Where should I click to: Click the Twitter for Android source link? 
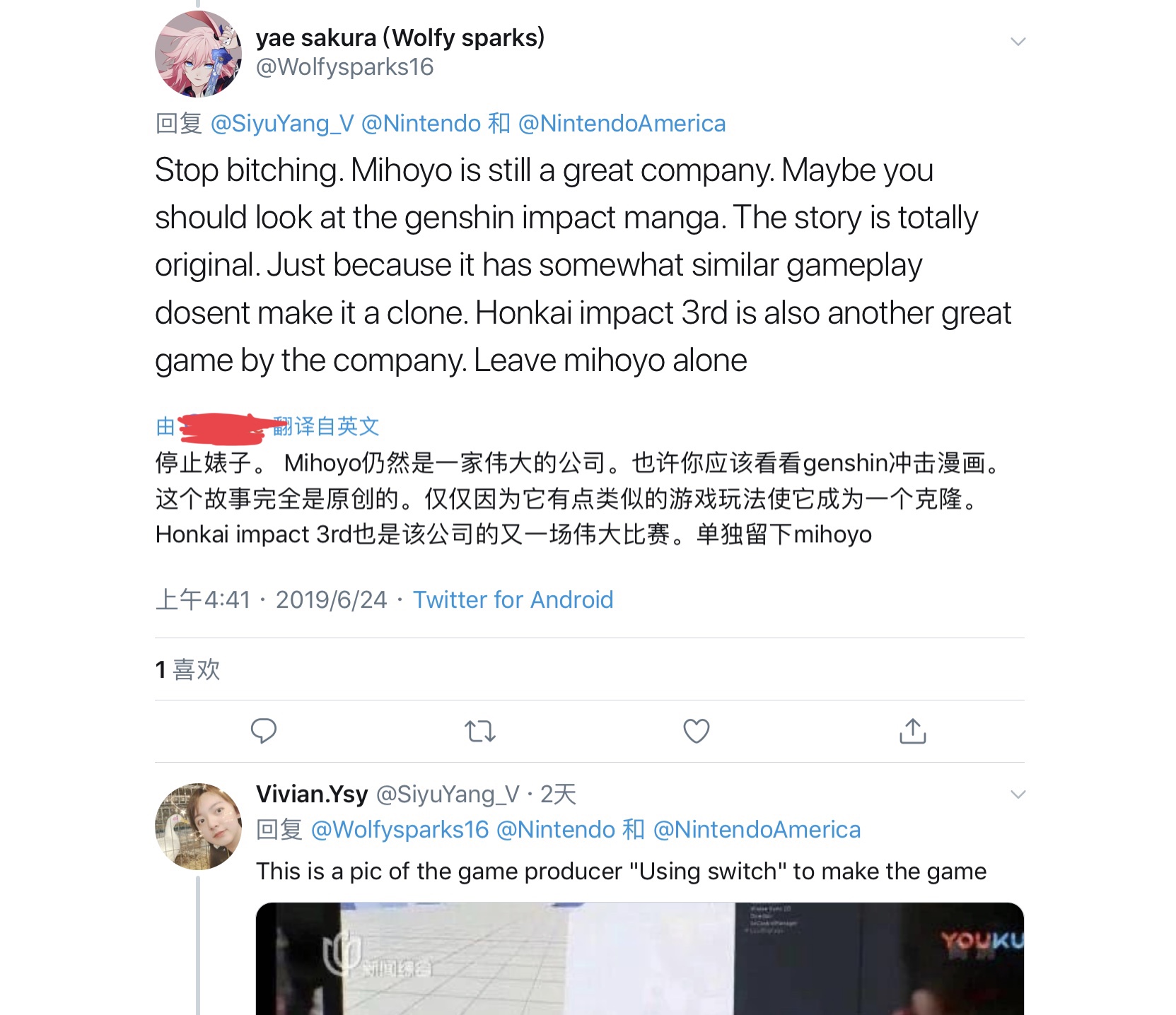click(x=513, y=600)
